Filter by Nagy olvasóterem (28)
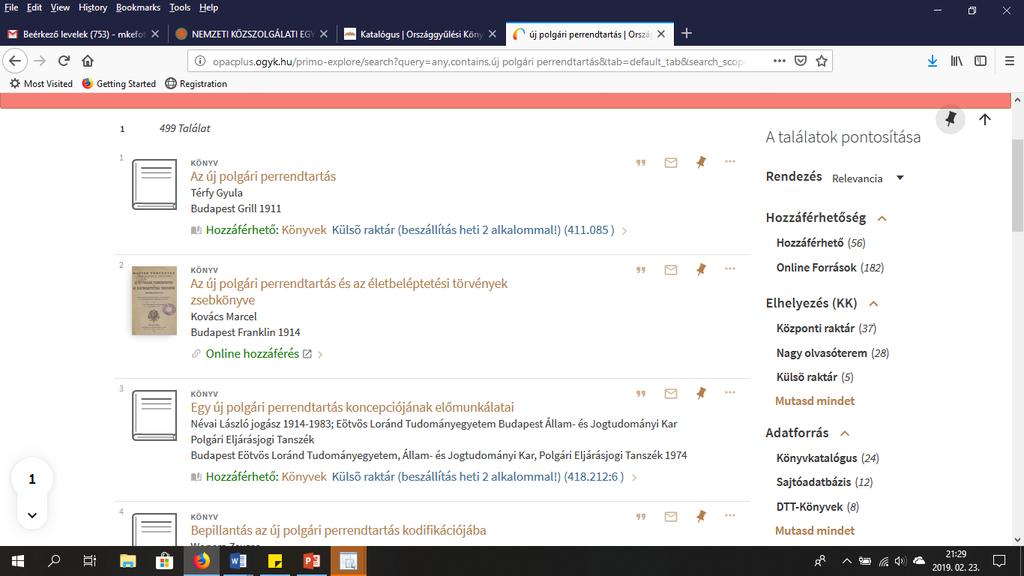 (833, 353)
